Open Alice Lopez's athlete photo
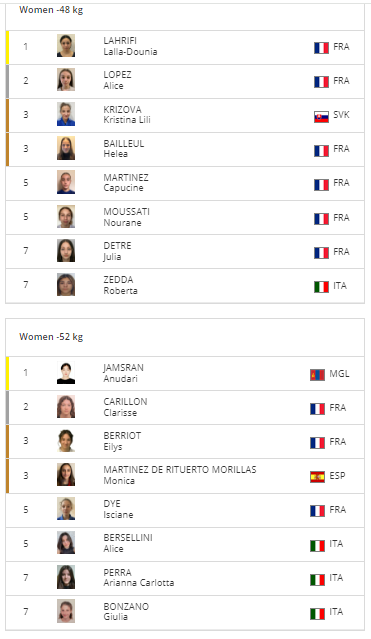Screen dimensions: 371x639 tap(66, 79)
